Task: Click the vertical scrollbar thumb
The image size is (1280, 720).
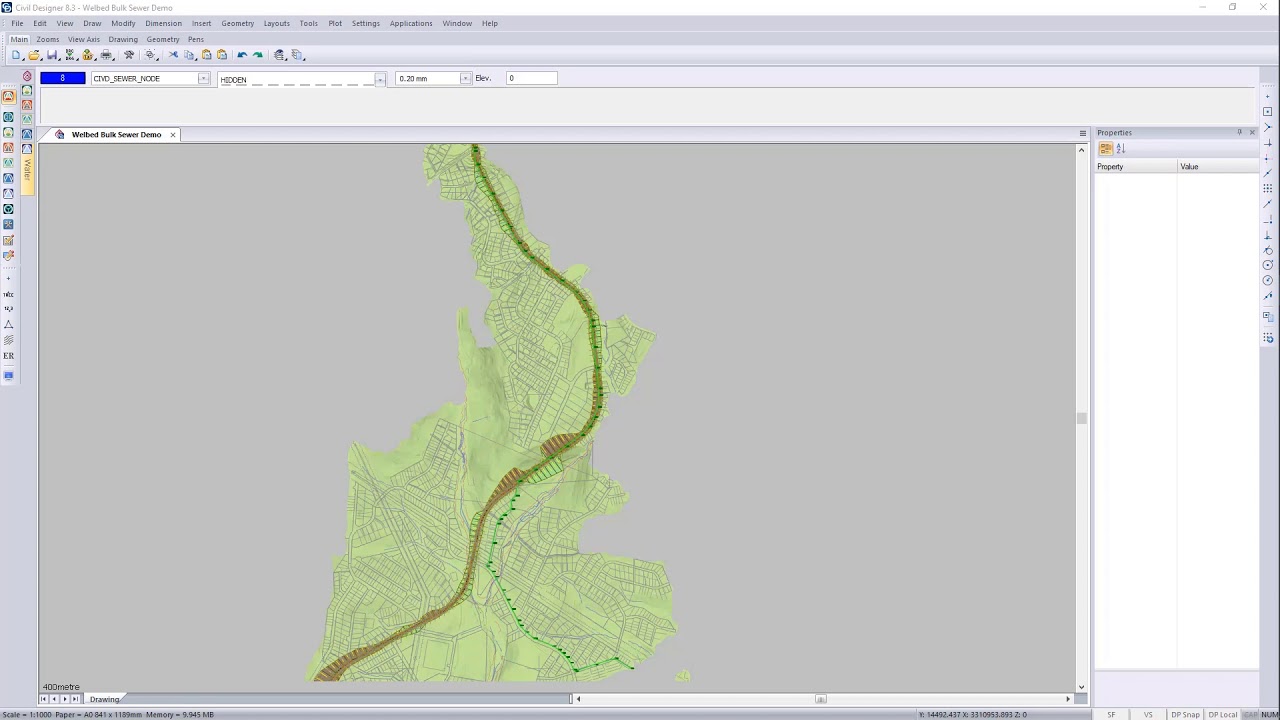Action: 1081,418
